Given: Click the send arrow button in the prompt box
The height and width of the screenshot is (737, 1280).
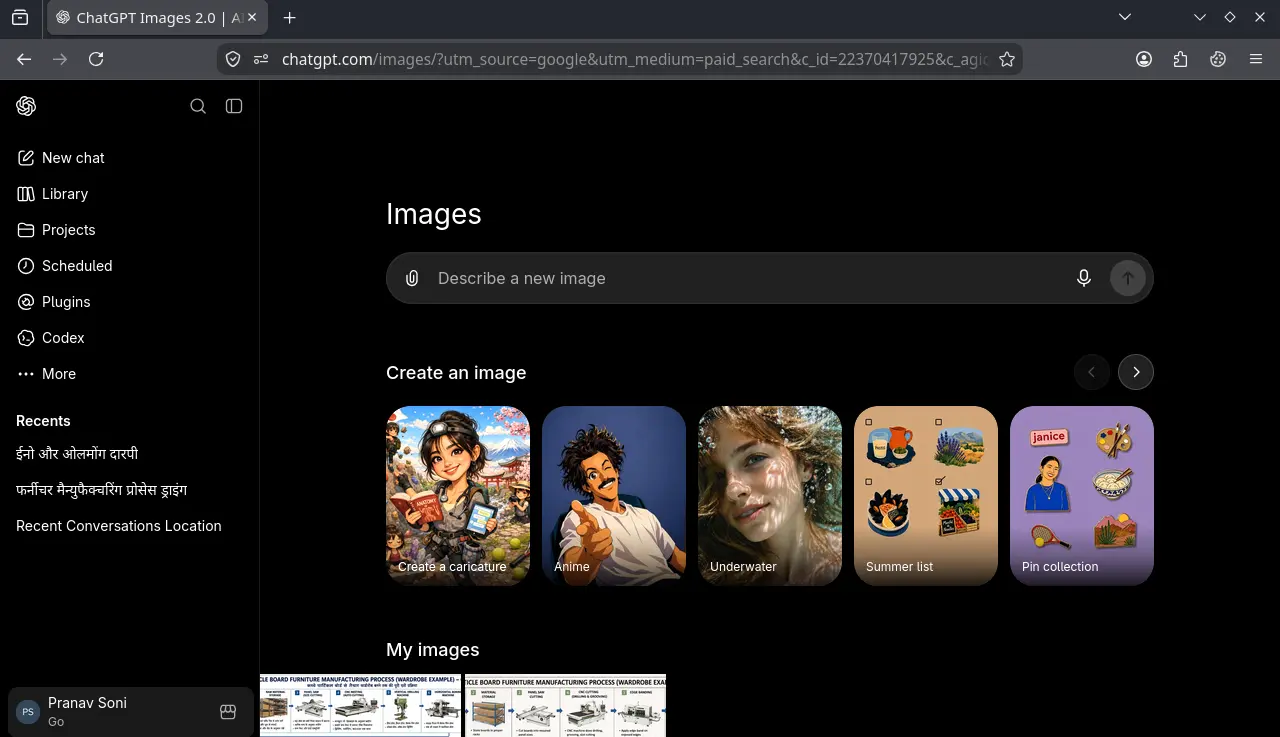Looking at the screenshot, I should pos(1128,278).
